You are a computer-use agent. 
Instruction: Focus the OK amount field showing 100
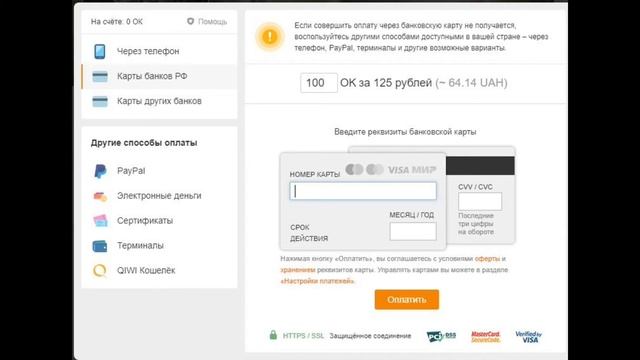[x=319, y=83]
